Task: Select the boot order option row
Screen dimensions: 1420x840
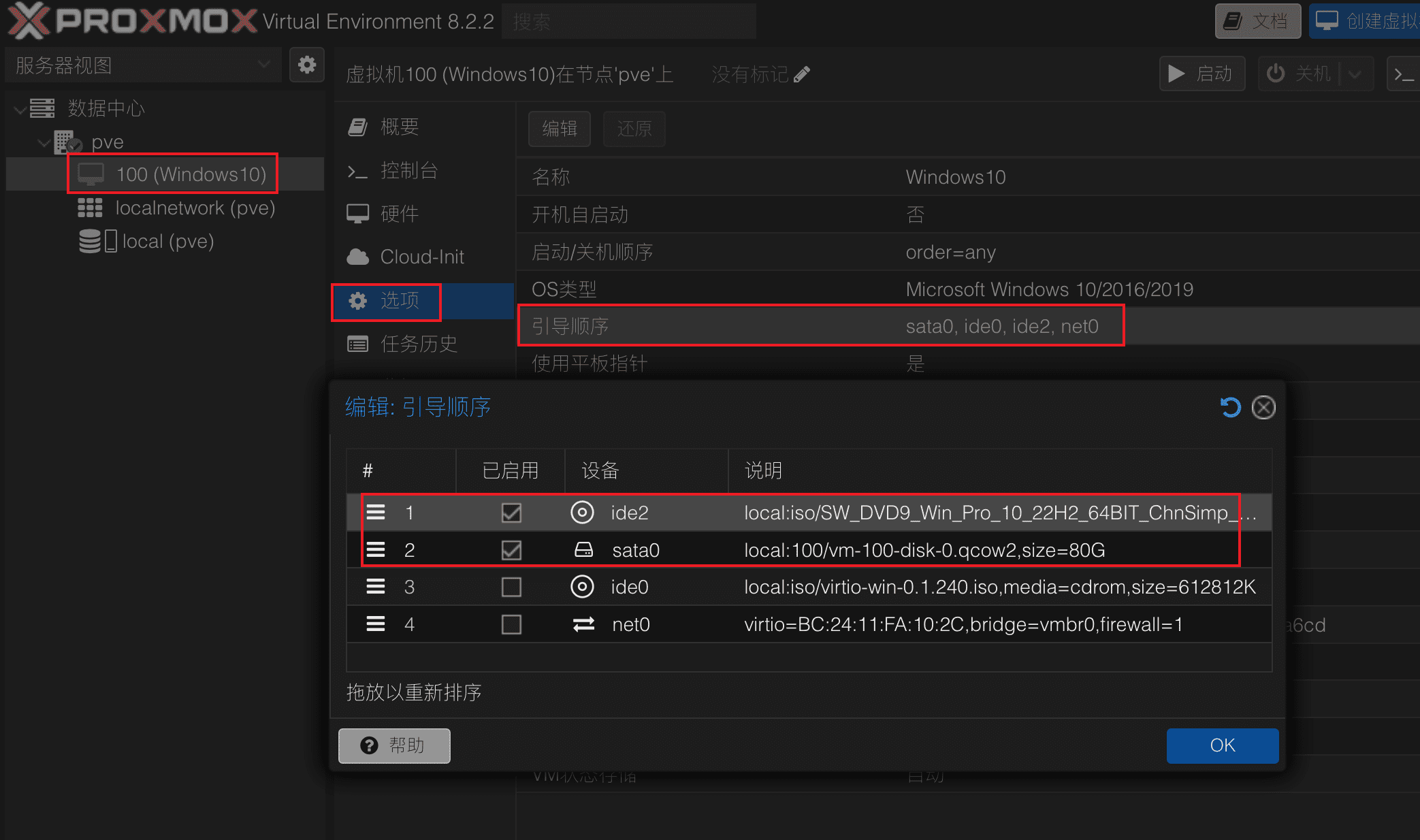Action: point(968,326)
